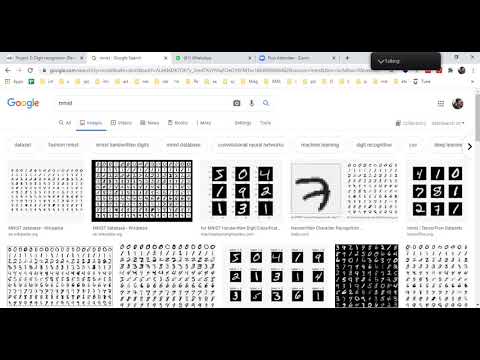
Task: Open the Google apps grid
Action: [x=441, y=103]
